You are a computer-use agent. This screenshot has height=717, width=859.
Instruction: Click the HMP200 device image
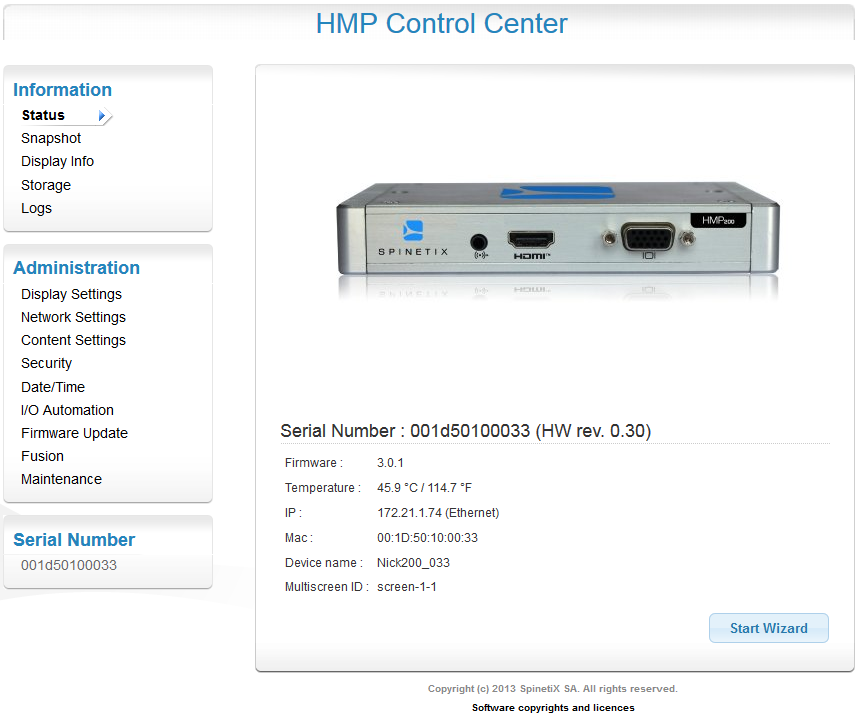click(558, 240)
